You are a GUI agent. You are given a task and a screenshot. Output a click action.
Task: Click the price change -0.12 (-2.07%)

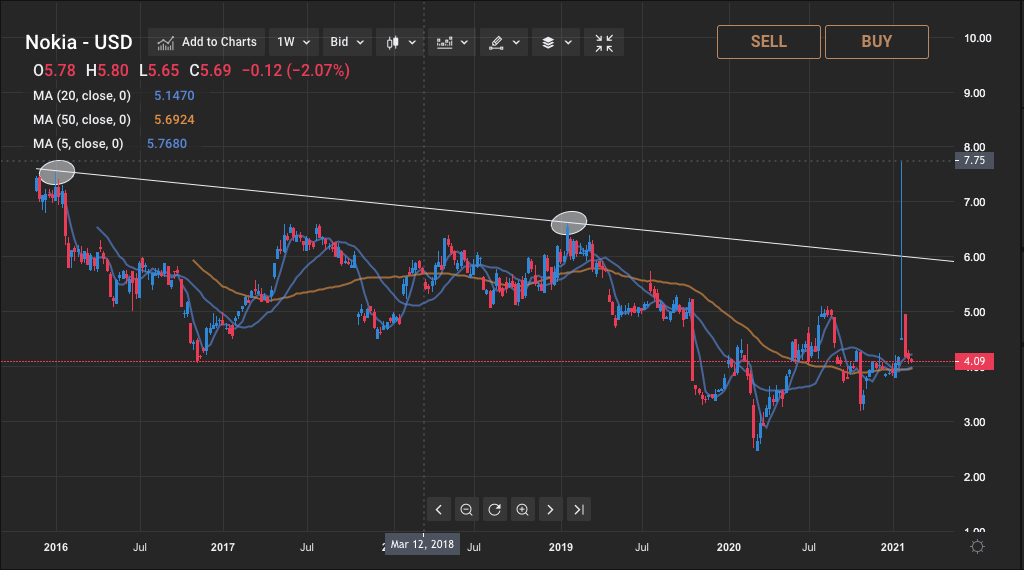click(296, 71)
